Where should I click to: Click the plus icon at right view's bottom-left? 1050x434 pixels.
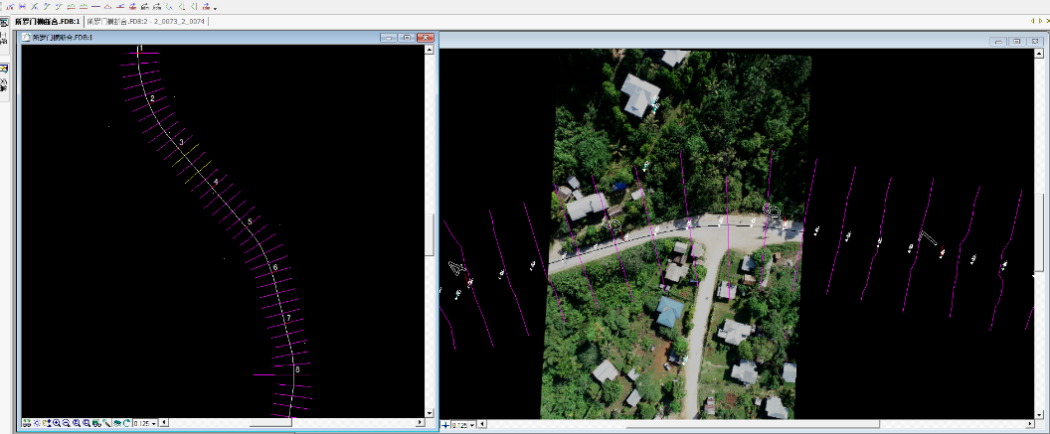[445, 425]
